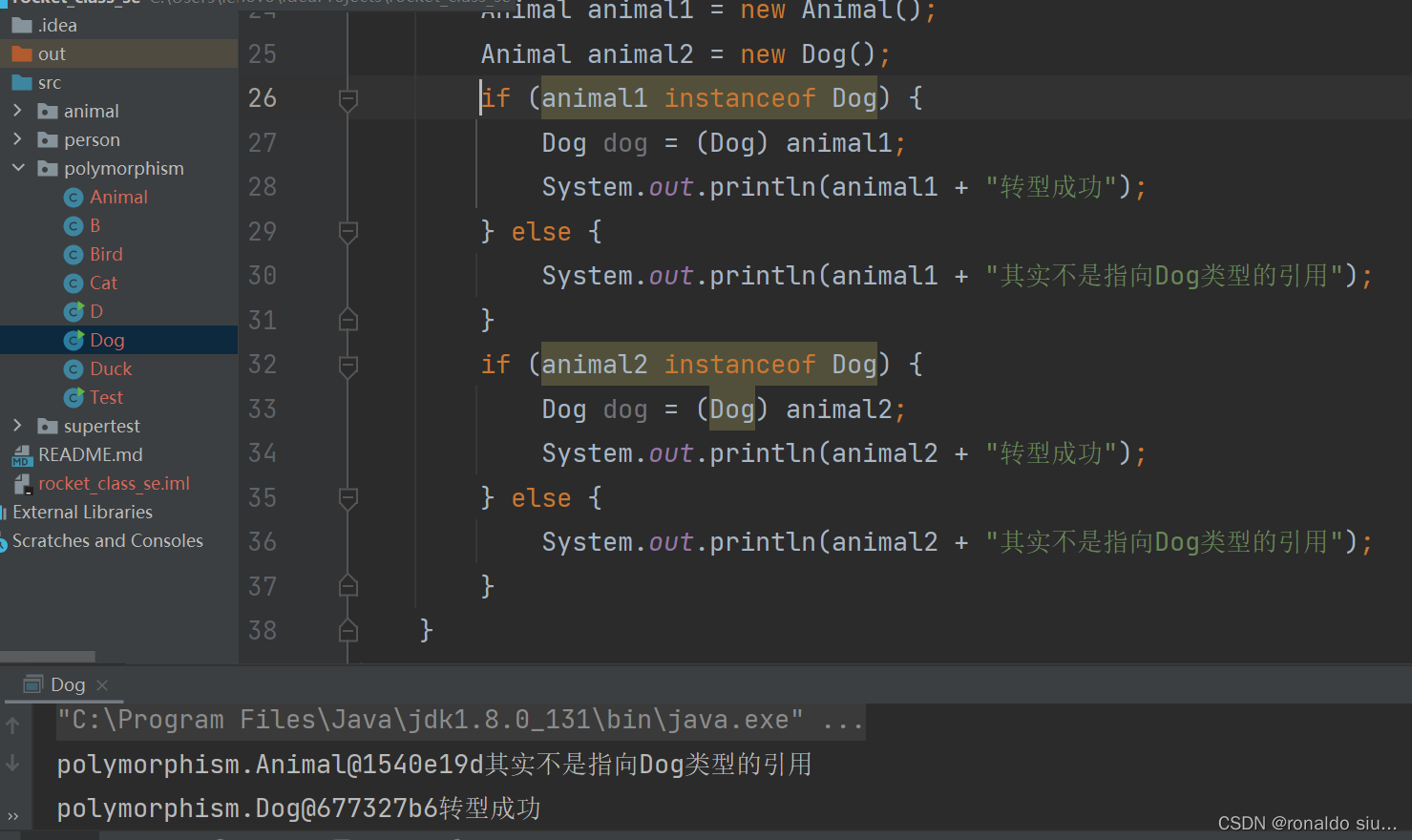This screenshot has width=1412, height=840.
Task: Click the runnable Test class icon
Action: (74, 398)
